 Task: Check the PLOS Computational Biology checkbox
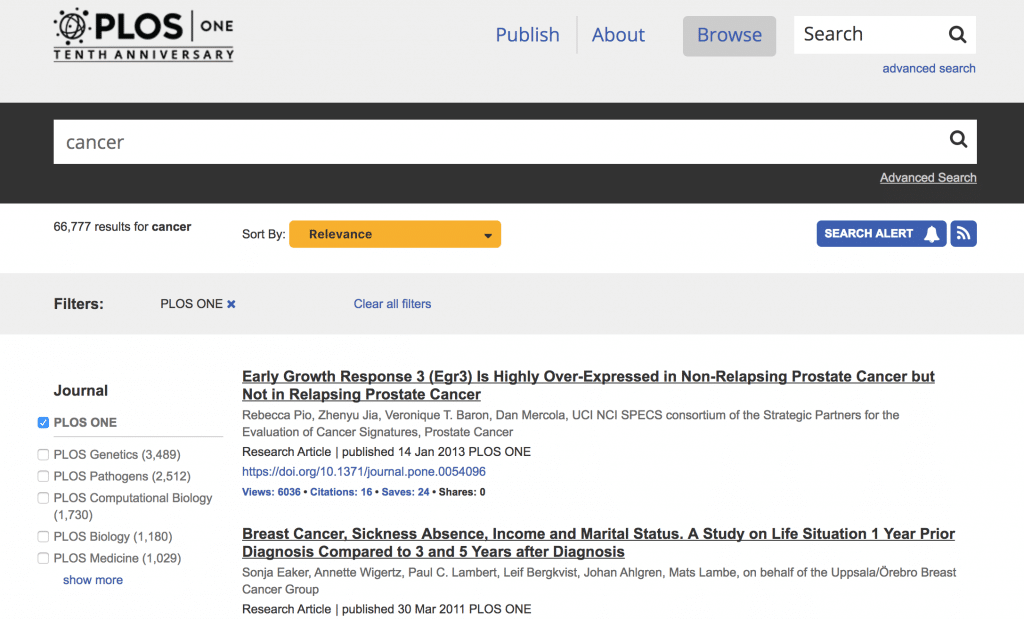(43, 498)
